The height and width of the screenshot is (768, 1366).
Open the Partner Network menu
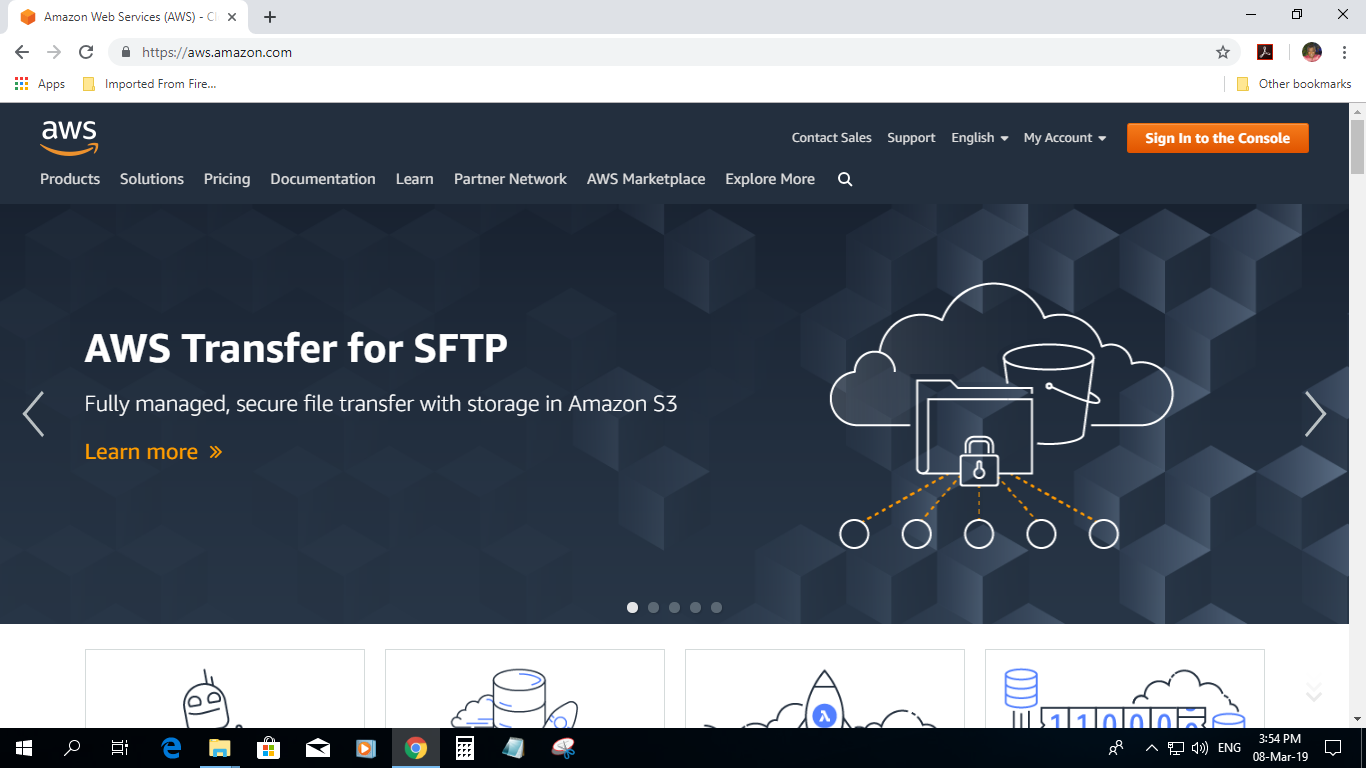tap(510, 179)
